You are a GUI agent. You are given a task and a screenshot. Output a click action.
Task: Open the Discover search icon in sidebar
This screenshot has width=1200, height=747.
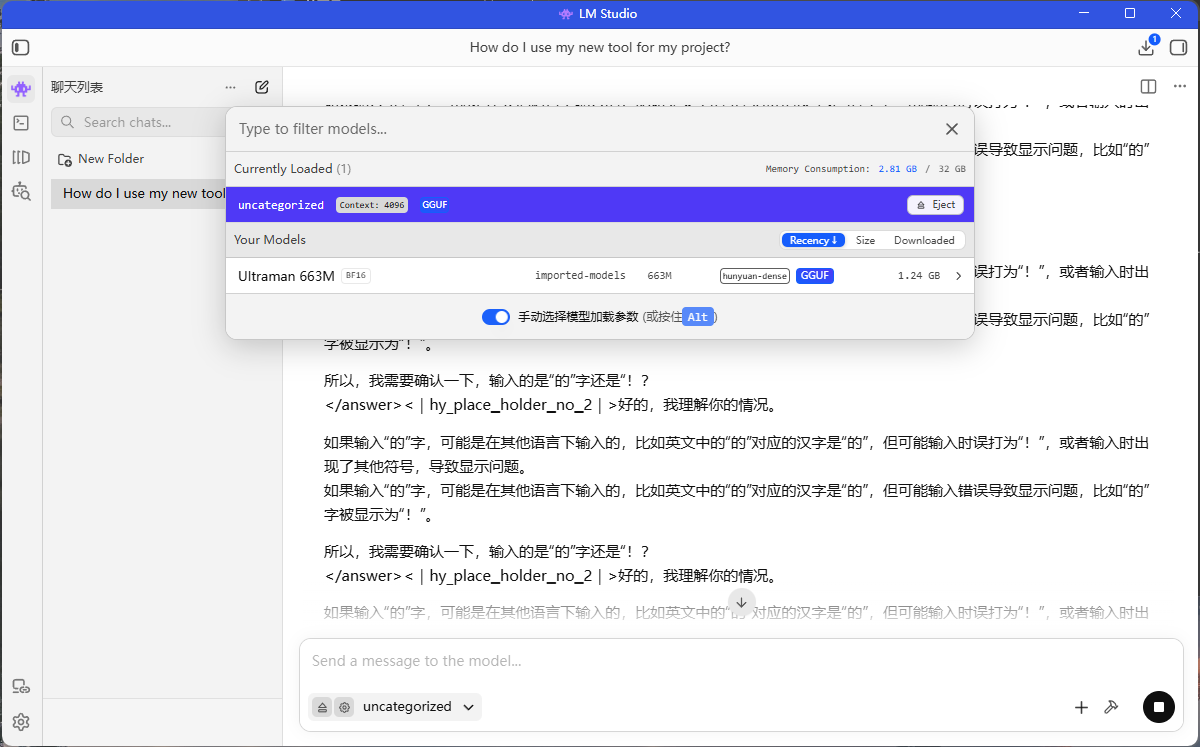[x=21, y=190]
